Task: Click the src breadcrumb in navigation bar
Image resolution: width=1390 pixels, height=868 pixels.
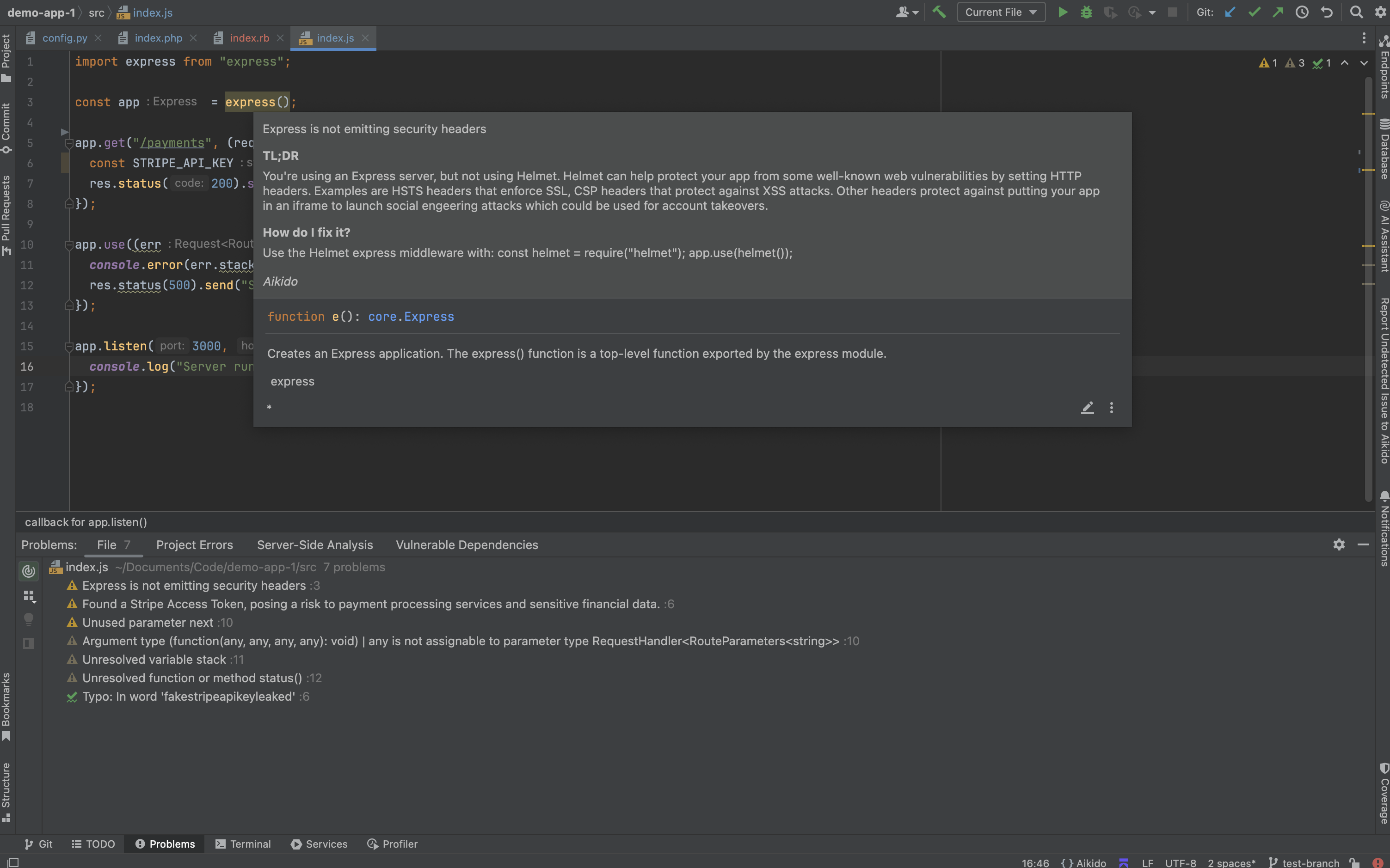Action: pos(97,12)
